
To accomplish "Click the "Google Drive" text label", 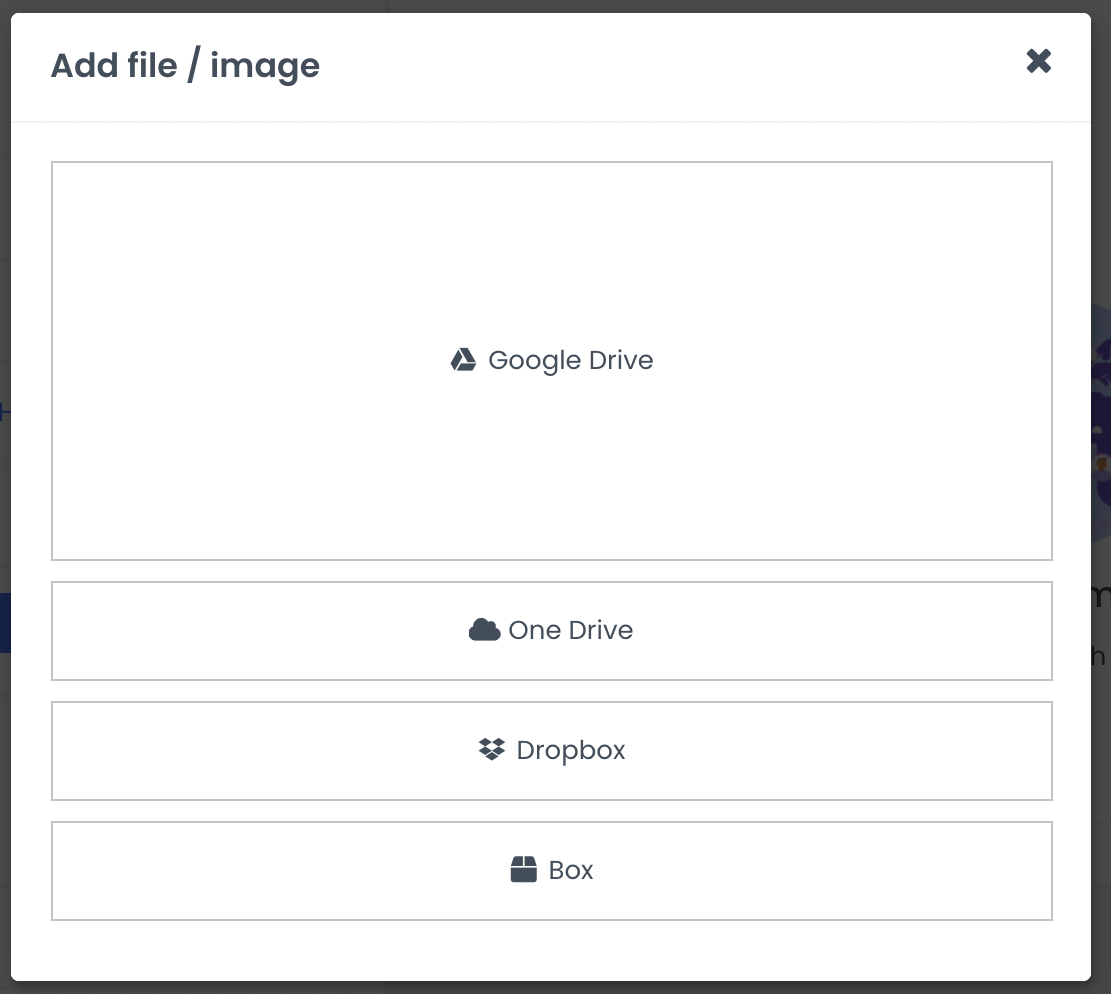I will (570, 360).
